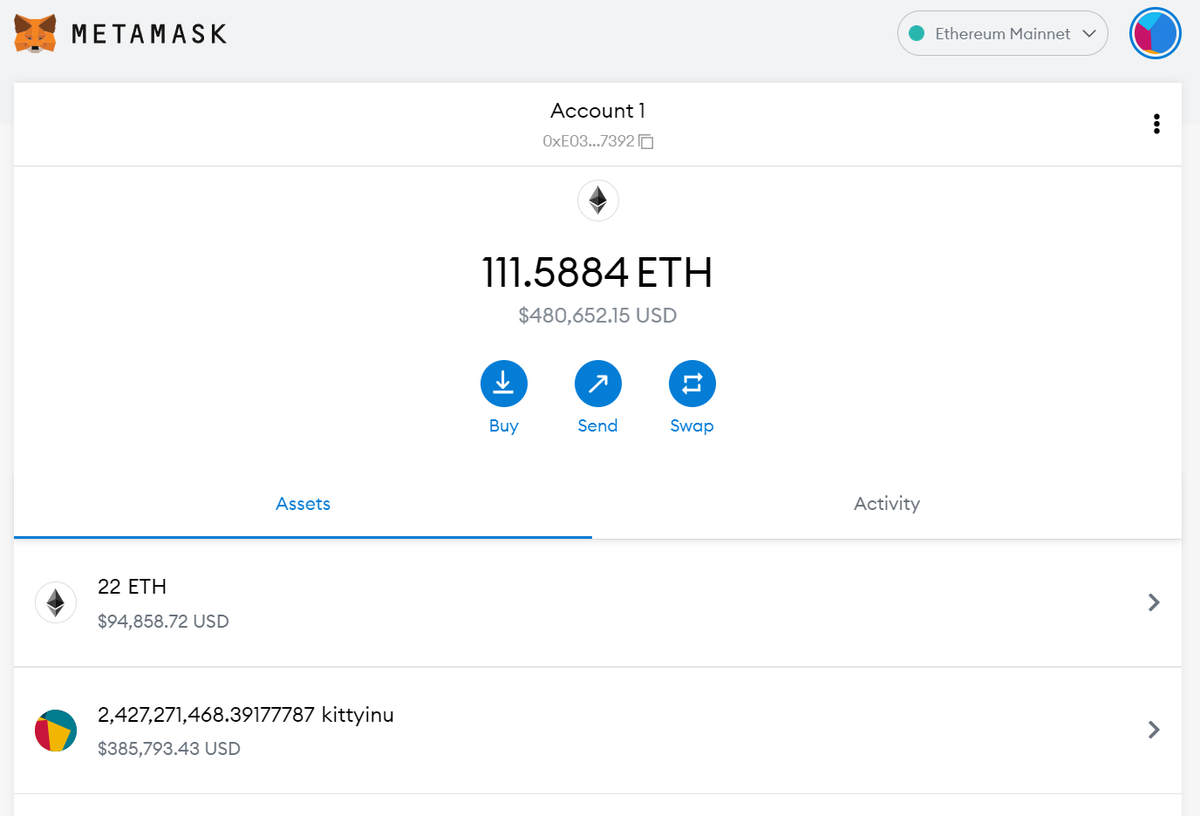Image resolution: width=1200 pixels, height=816 pixels.
Task: Switch to the Activity tab
Action: (887, 504)
